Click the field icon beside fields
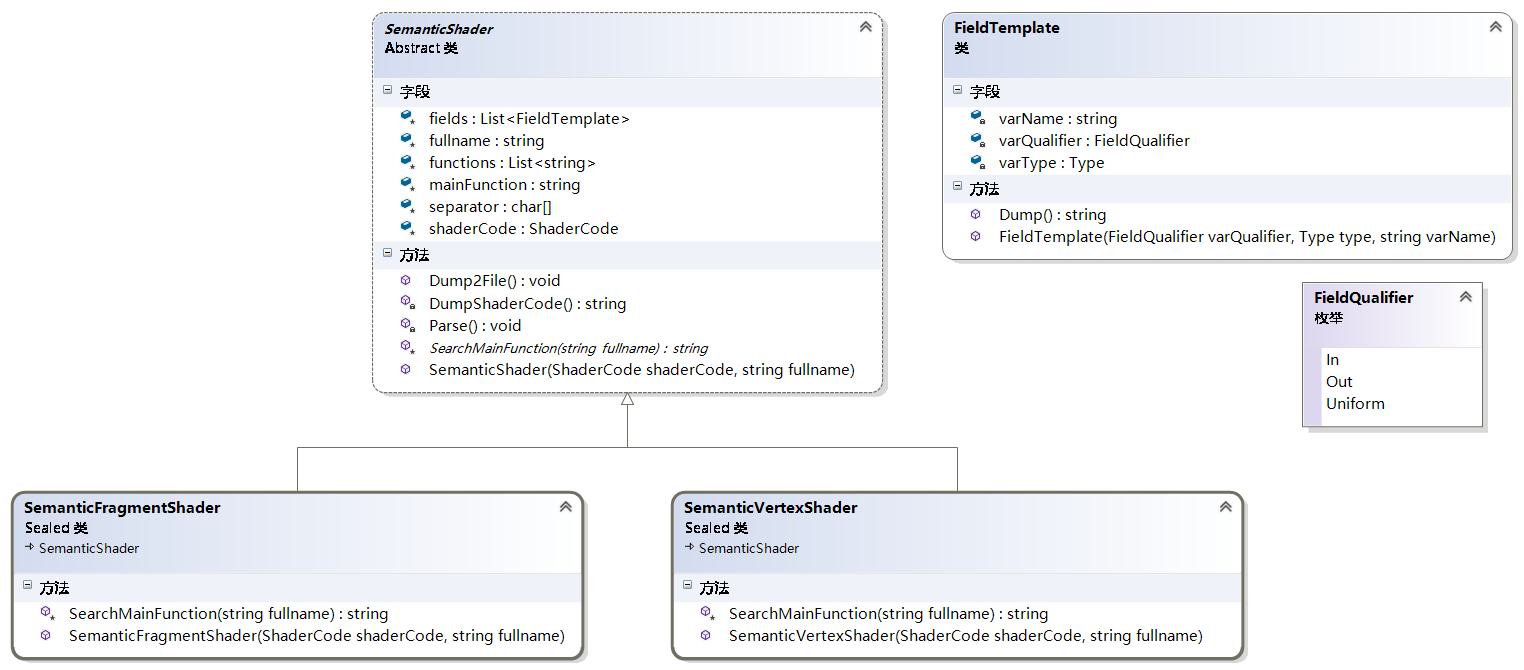1524x670 pixels. 407,118
